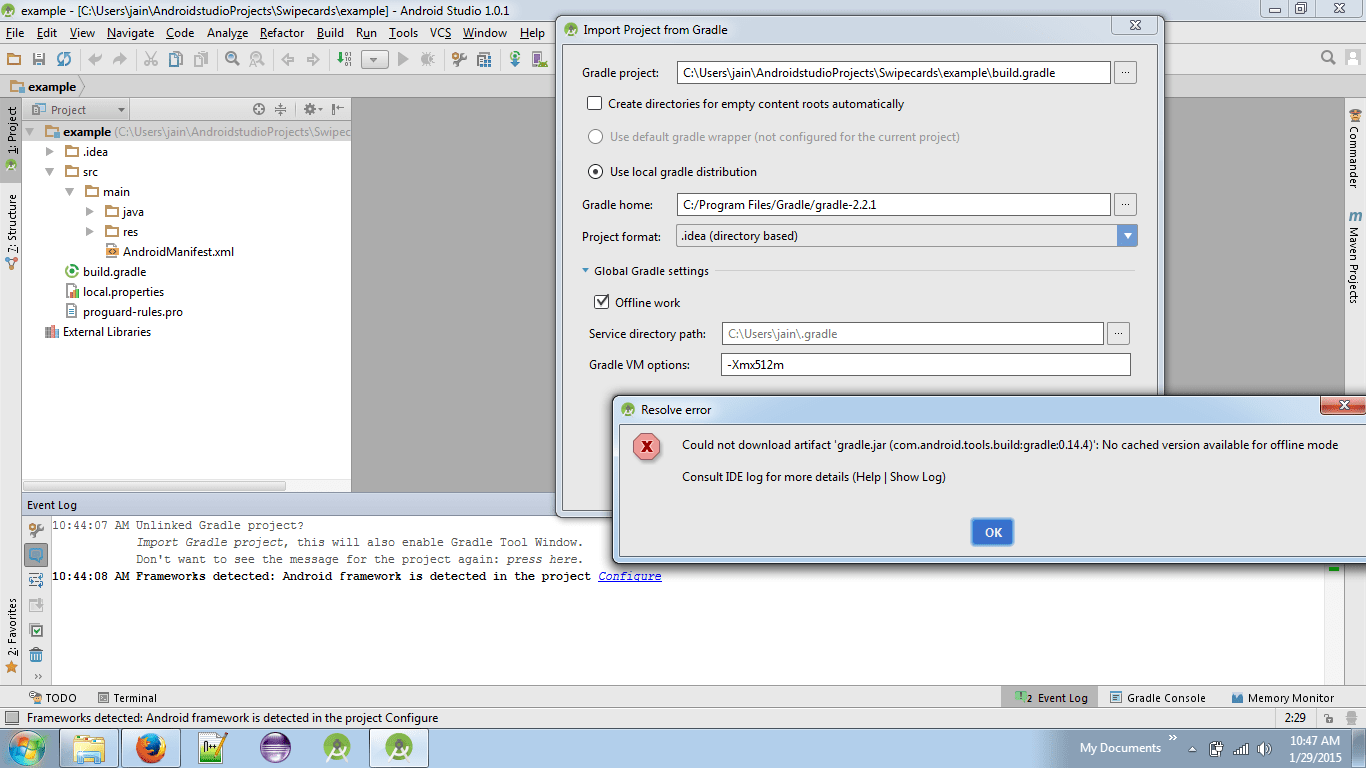Screen dimensions: 1366x768
Task: Open the VCS menu
Action: [x=441, y=33]
